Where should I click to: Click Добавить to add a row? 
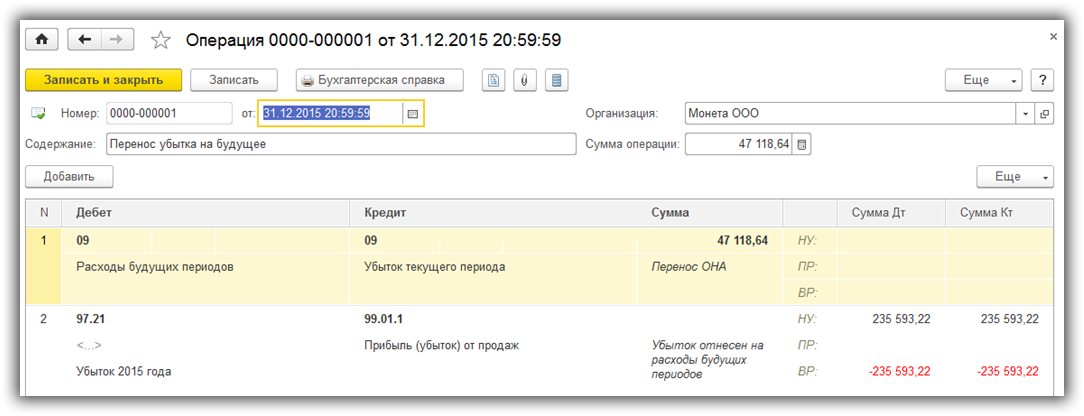(69, 177)
